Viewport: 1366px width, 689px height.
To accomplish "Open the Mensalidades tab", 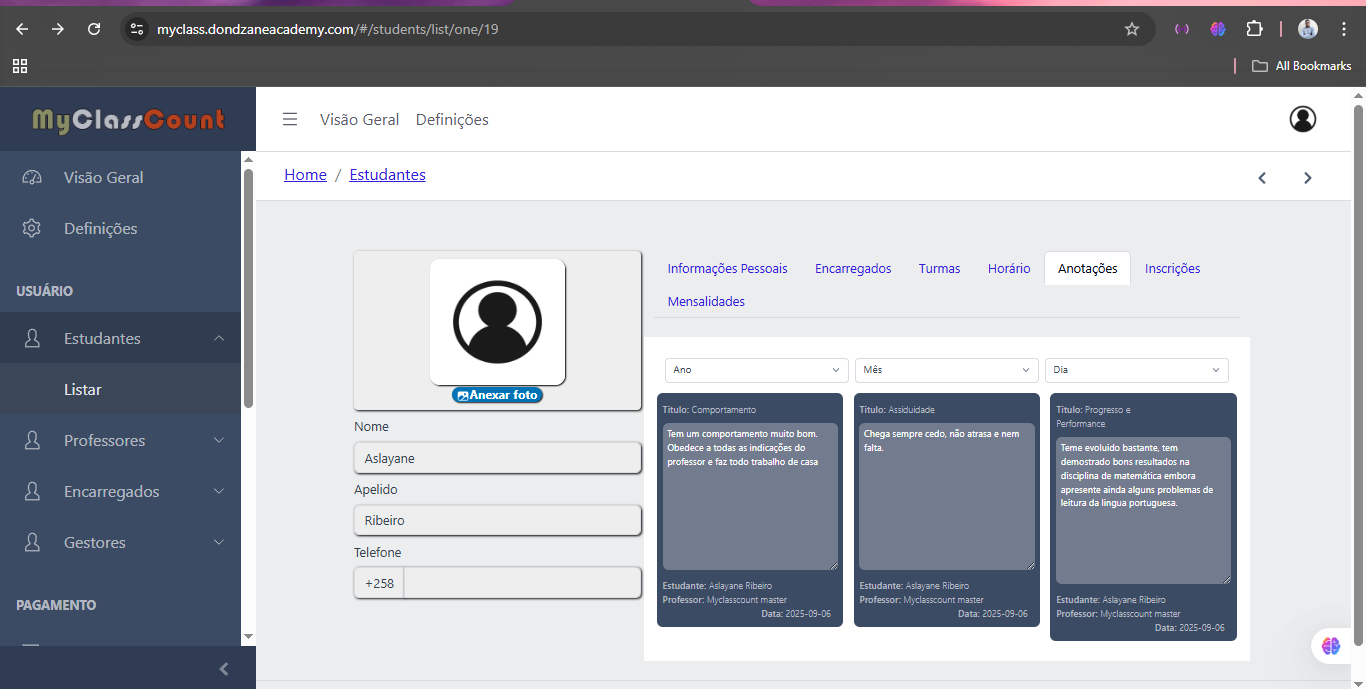I will [x=706, y=301].
